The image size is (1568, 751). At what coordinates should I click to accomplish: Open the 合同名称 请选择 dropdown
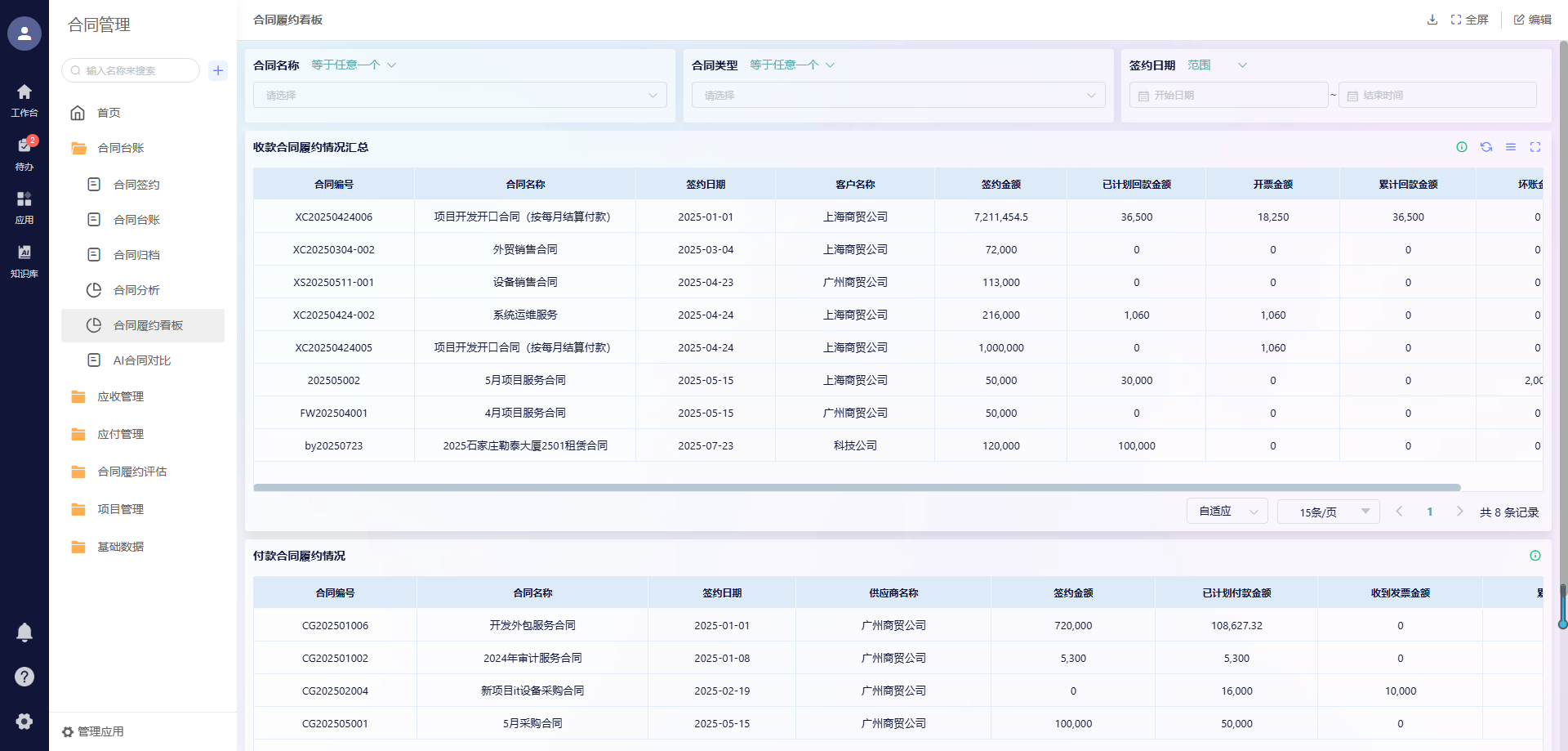click(460, 96)
